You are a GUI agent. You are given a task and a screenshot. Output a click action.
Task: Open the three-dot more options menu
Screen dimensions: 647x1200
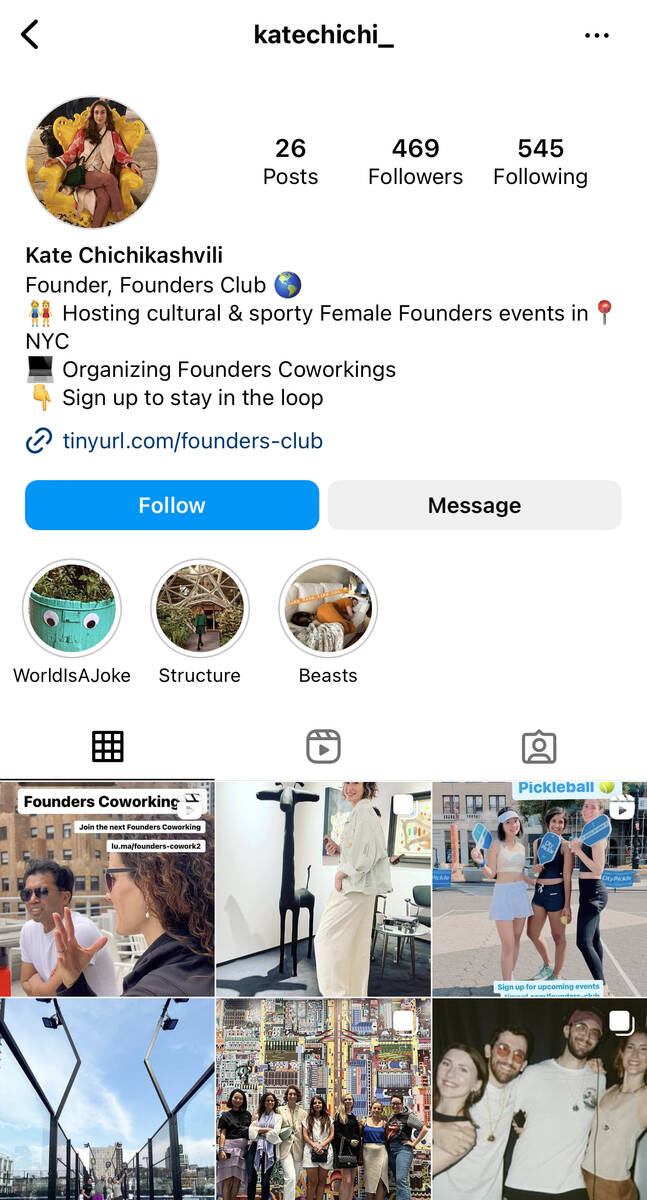point(597,36)
